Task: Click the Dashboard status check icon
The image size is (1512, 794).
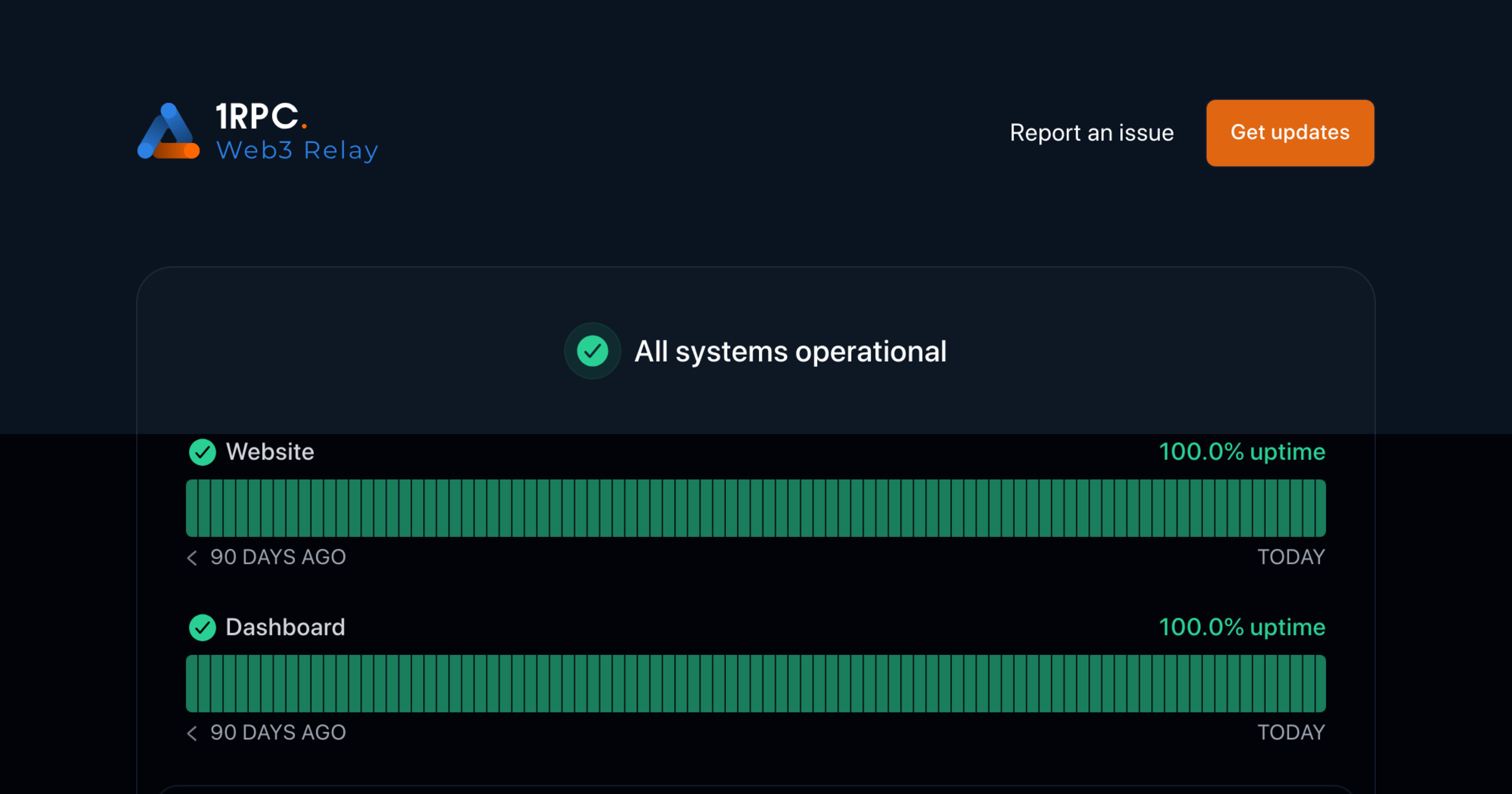Action: pyautogui.click(x=202, y=627)
